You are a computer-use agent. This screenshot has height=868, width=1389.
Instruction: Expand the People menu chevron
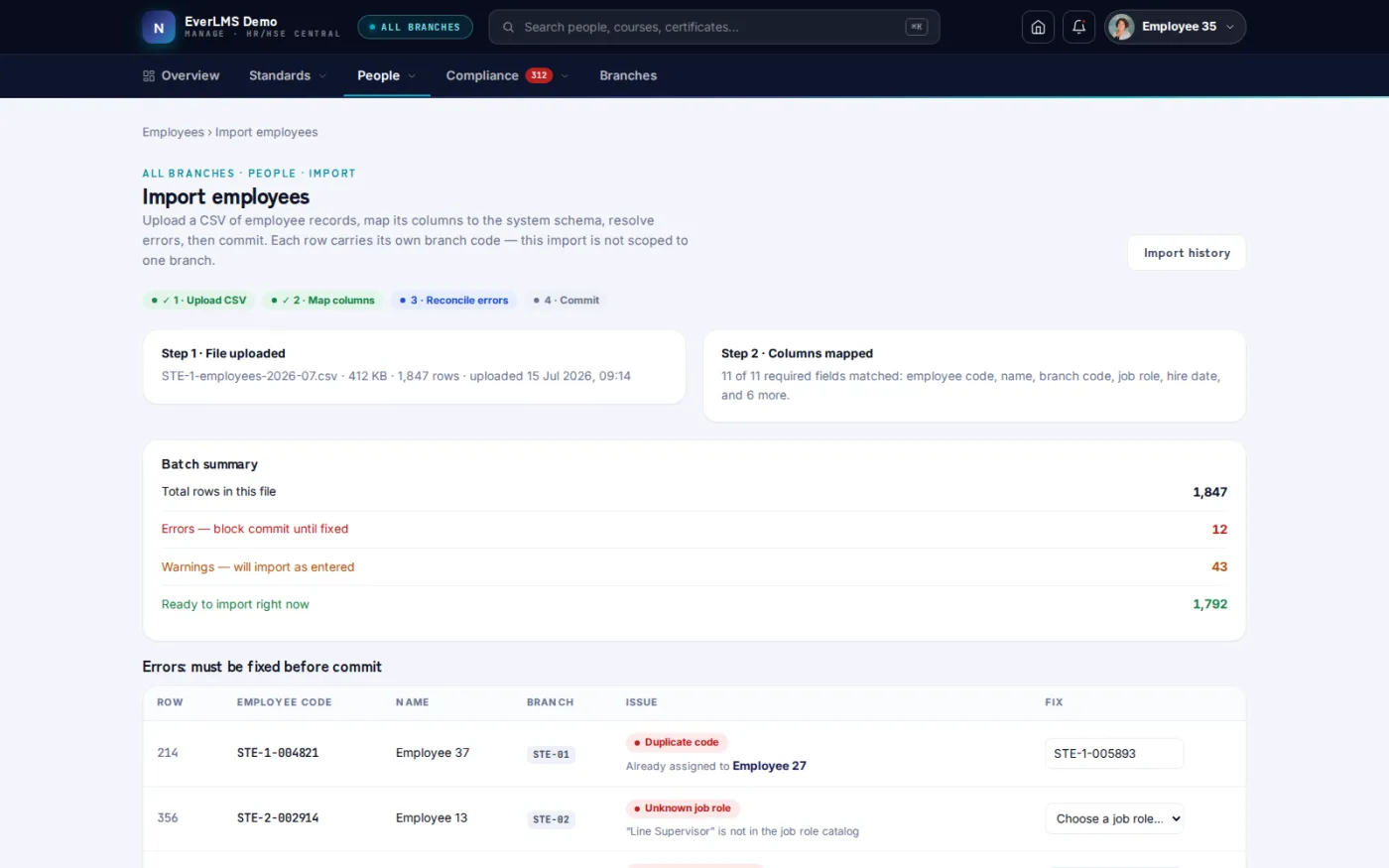412,75
